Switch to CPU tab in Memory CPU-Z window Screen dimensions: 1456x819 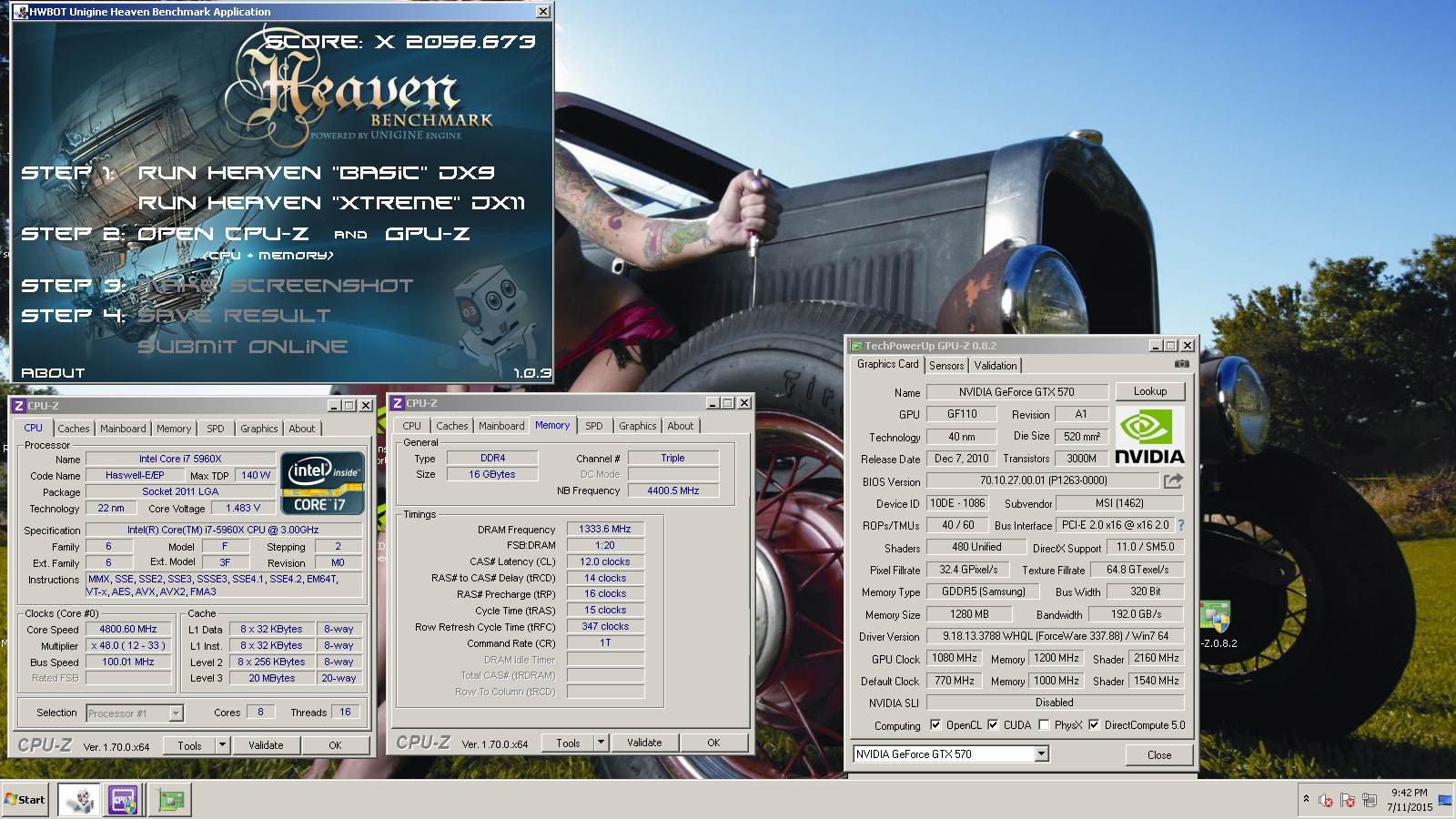pyautogui.click(x=411, y=426)
